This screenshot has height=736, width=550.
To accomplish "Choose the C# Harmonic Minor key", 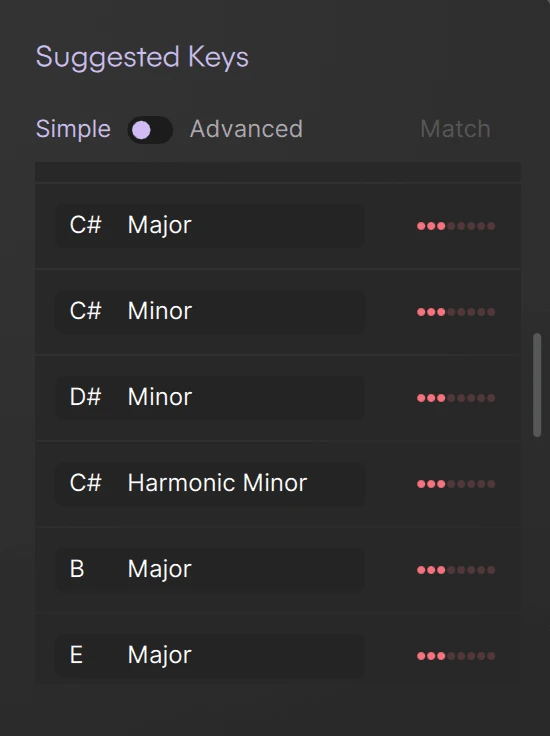I will click(210, 483).
